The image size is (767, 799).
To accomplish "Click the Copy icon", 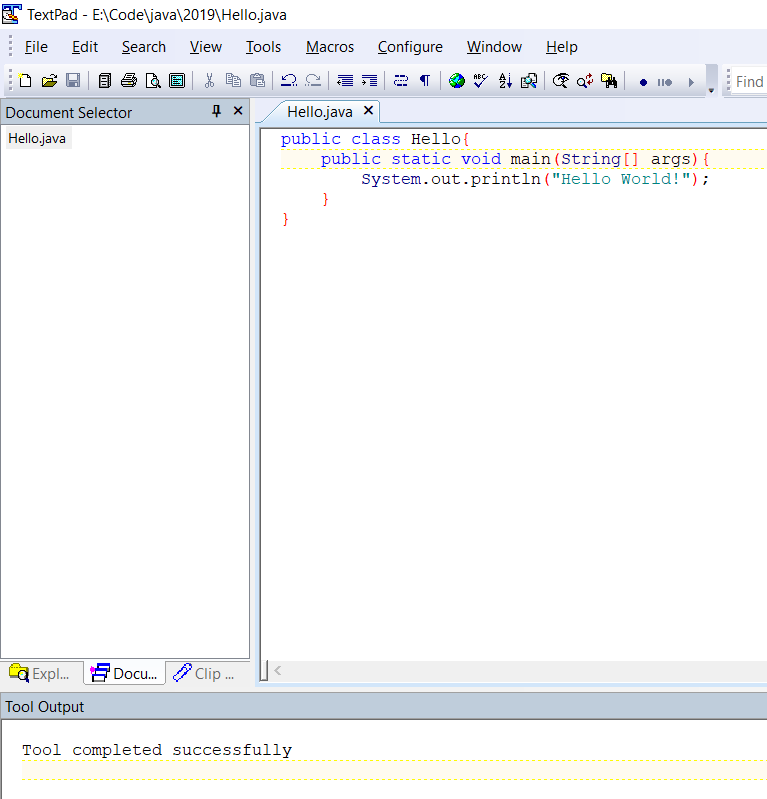I will (x=233, y=81).
